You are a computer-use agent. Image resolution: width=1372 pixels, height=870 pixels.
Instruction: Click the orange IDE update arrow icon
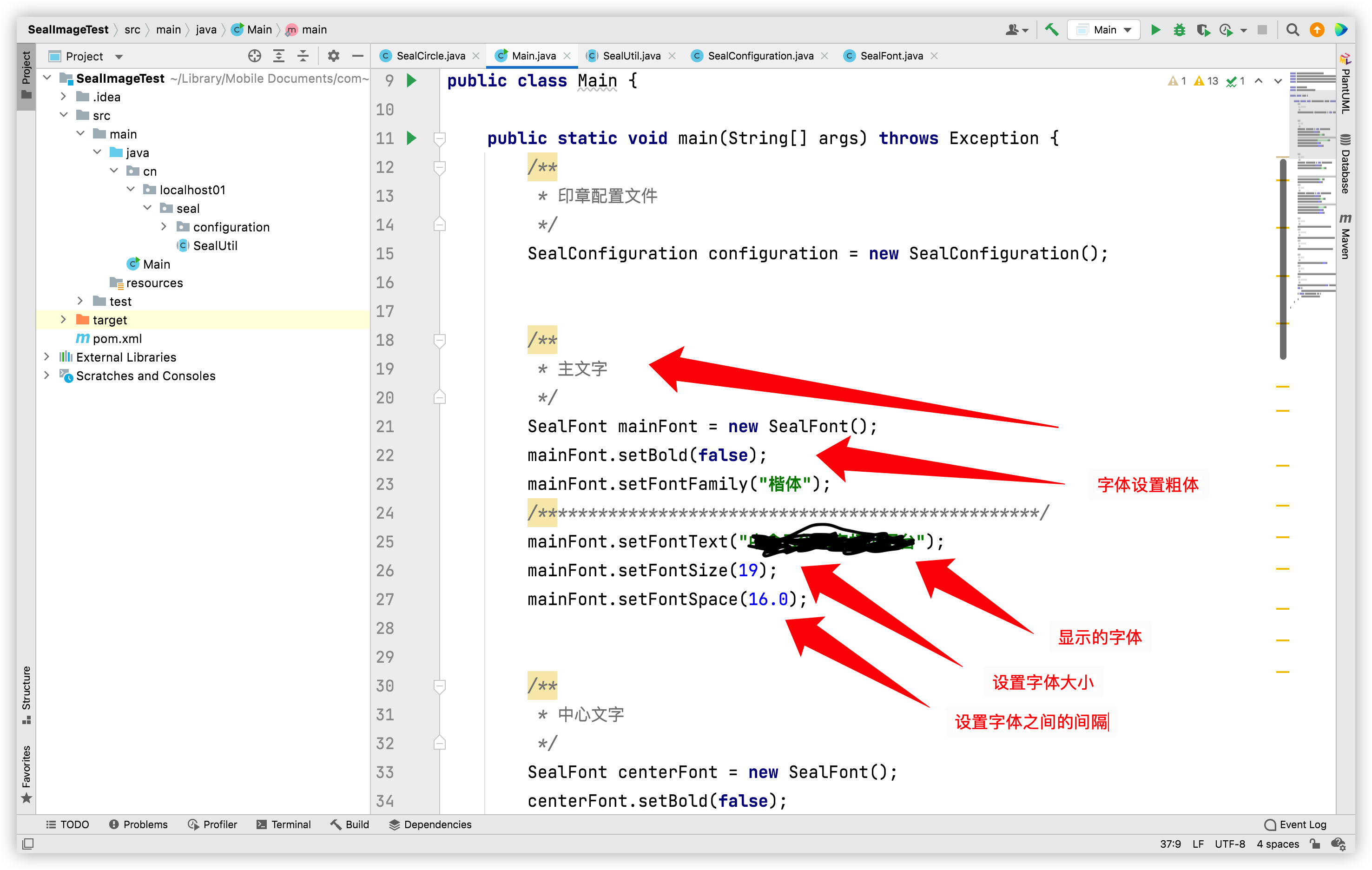coord(1316,30)
